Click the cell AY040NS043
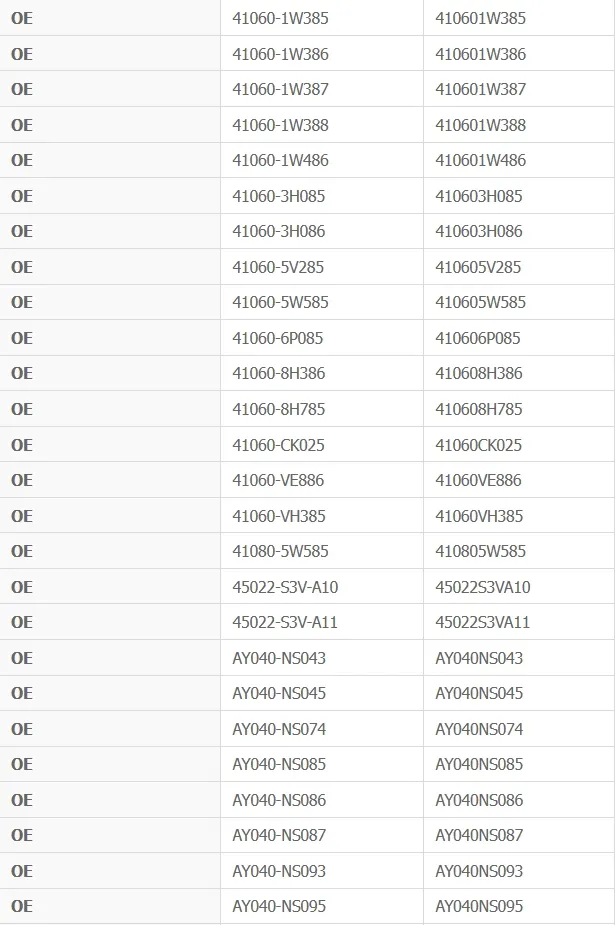The height and width of the screenshot is (925, 615). pos(479,658)
